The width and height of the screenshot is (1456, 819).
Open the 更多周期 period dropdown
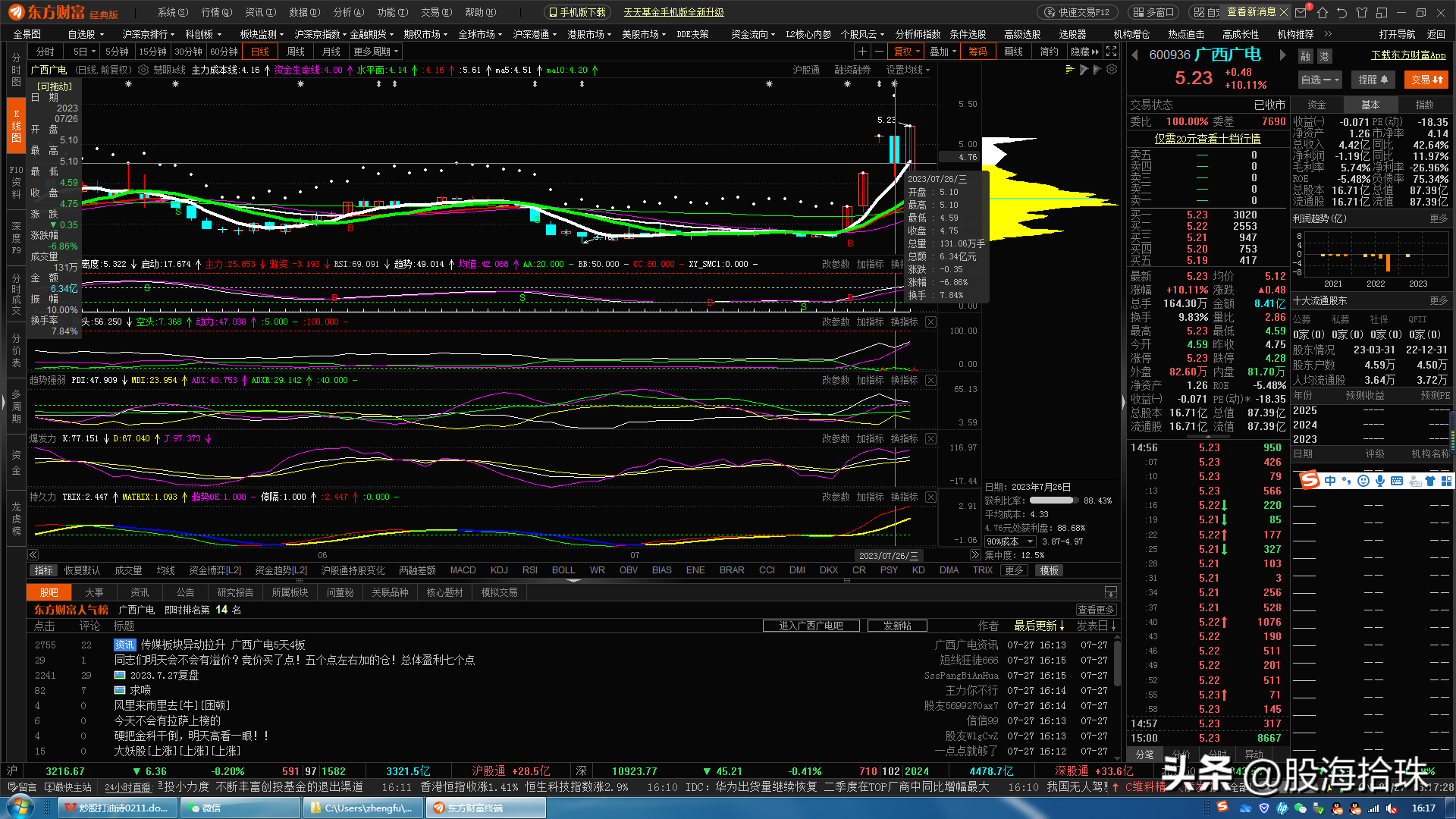coord(375,52)
